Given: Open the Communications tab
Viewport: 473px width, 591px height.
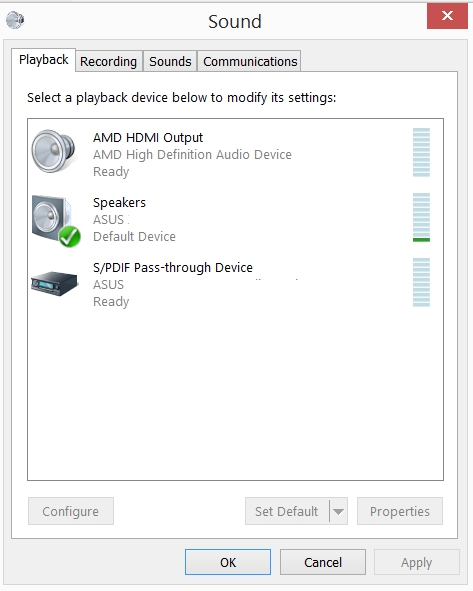Looking at the screenshot, I should tap(250, 61).
